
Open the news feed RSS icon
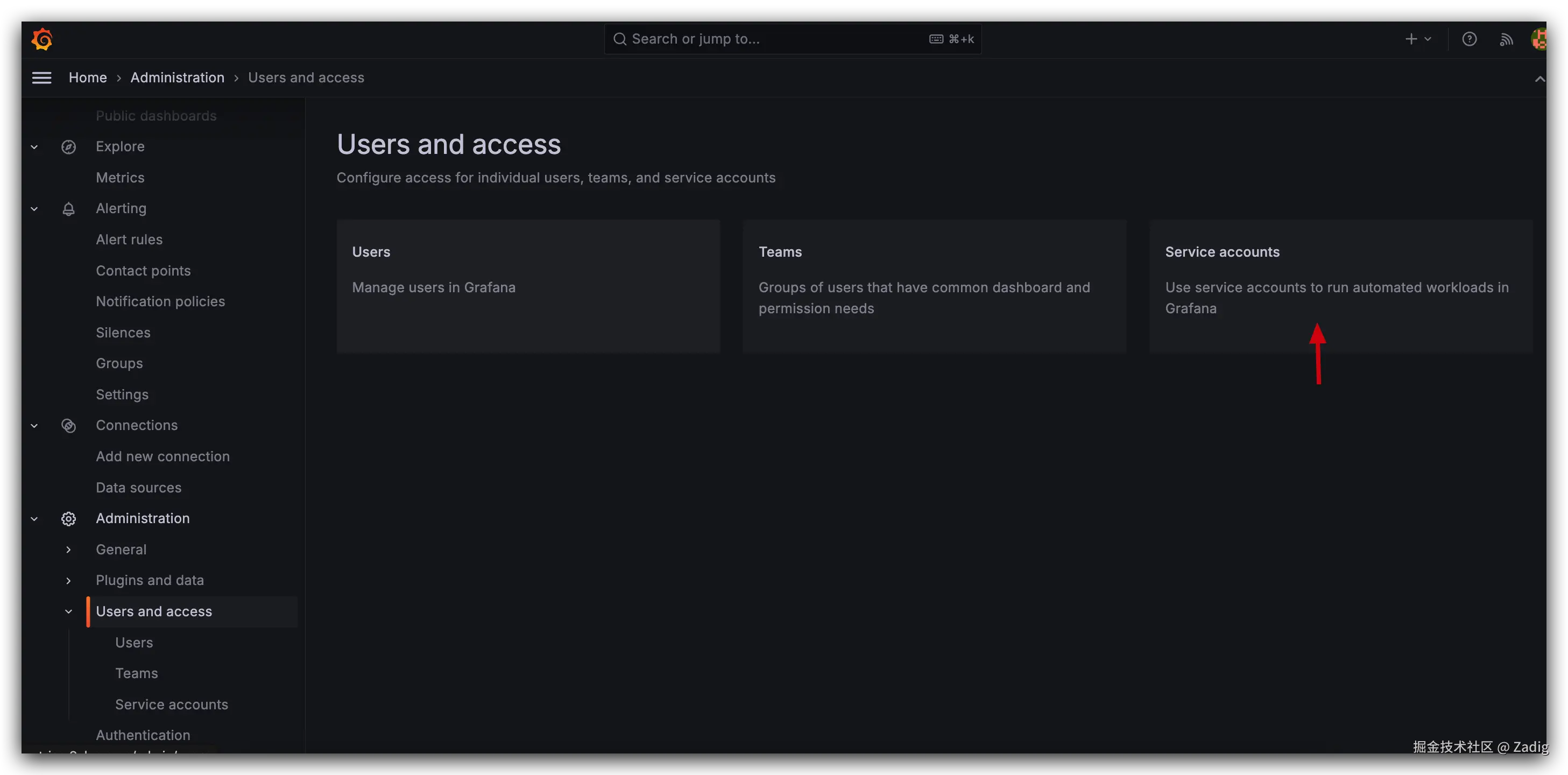pyautogui.click(x=1506, y=40)
